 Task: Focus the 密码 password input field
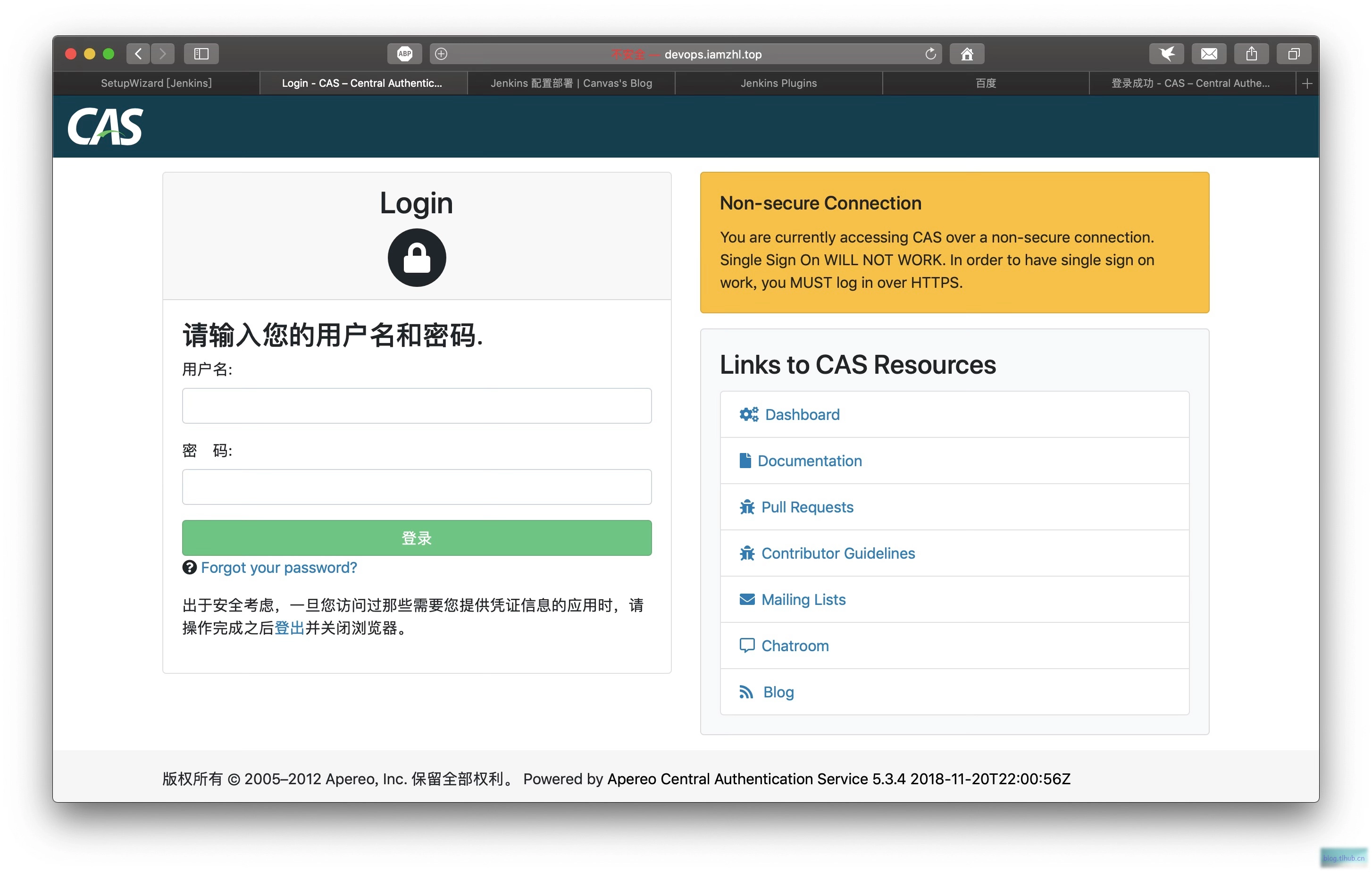point(417,486)
